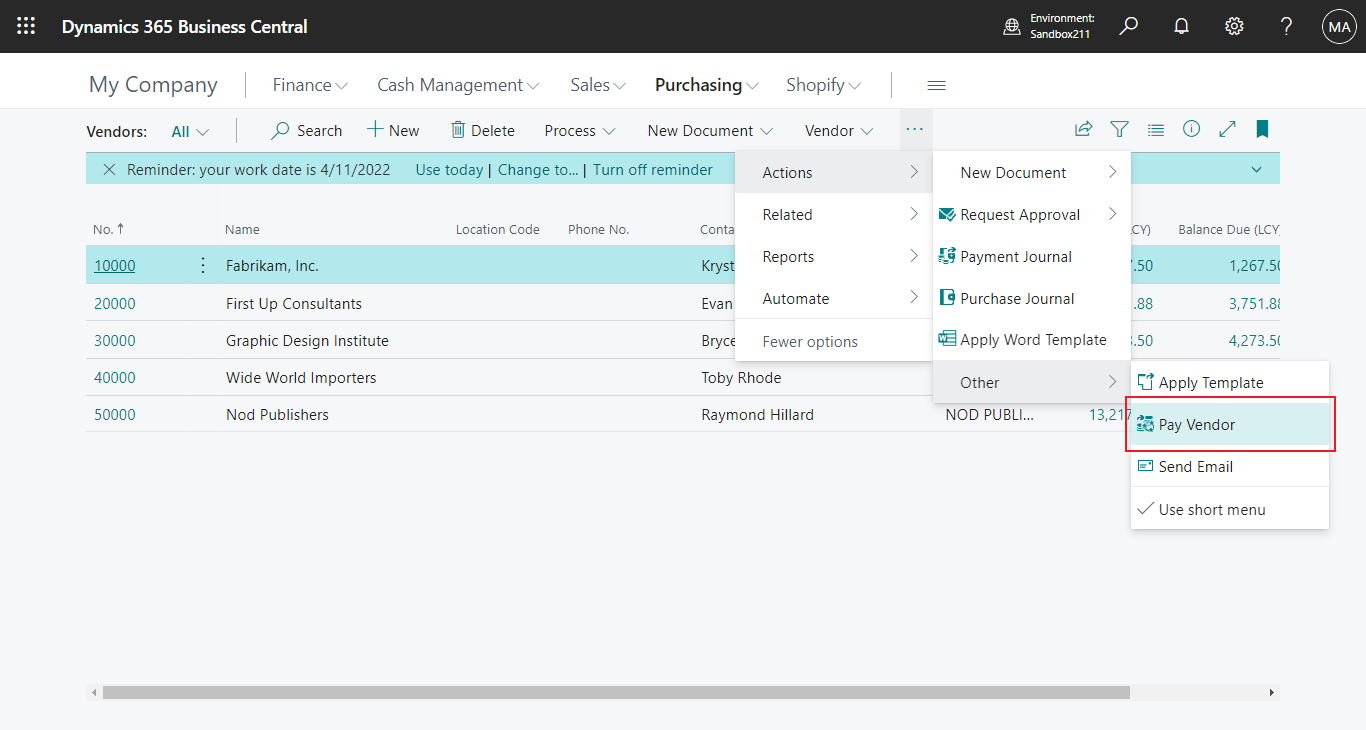
Task: Open the share options icon
Action: [x=1083, y=129]
